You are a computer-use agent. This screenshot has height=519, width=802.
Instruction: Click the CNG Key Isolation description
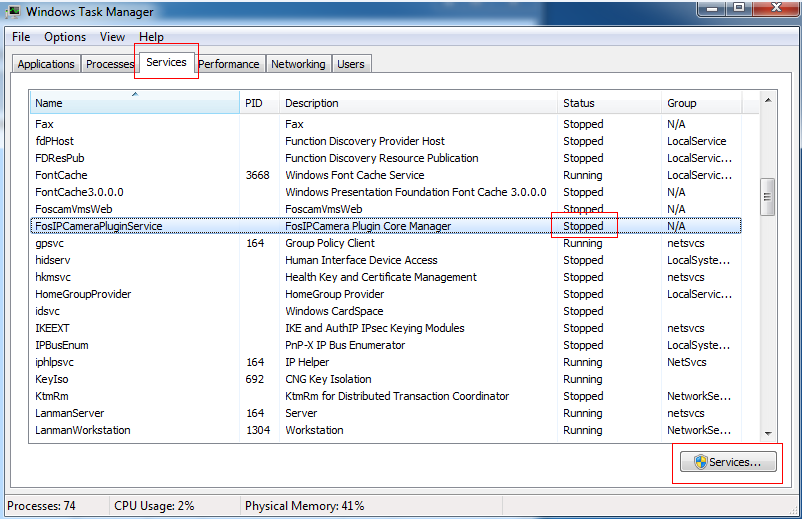coord(328,379)
